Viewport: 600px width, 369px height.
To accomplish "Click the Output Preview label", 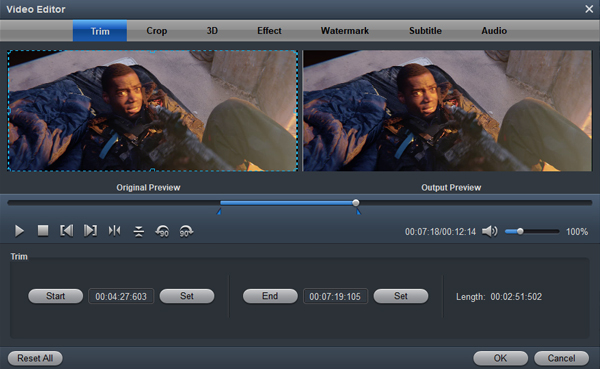I will point(451,188).
